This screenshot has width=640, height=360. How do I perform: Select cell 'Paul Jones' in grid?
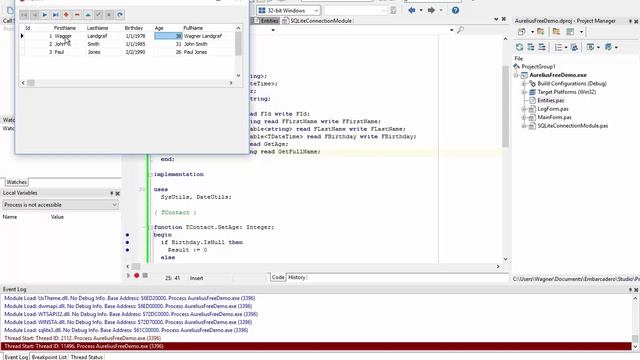[x=196, y=52]
